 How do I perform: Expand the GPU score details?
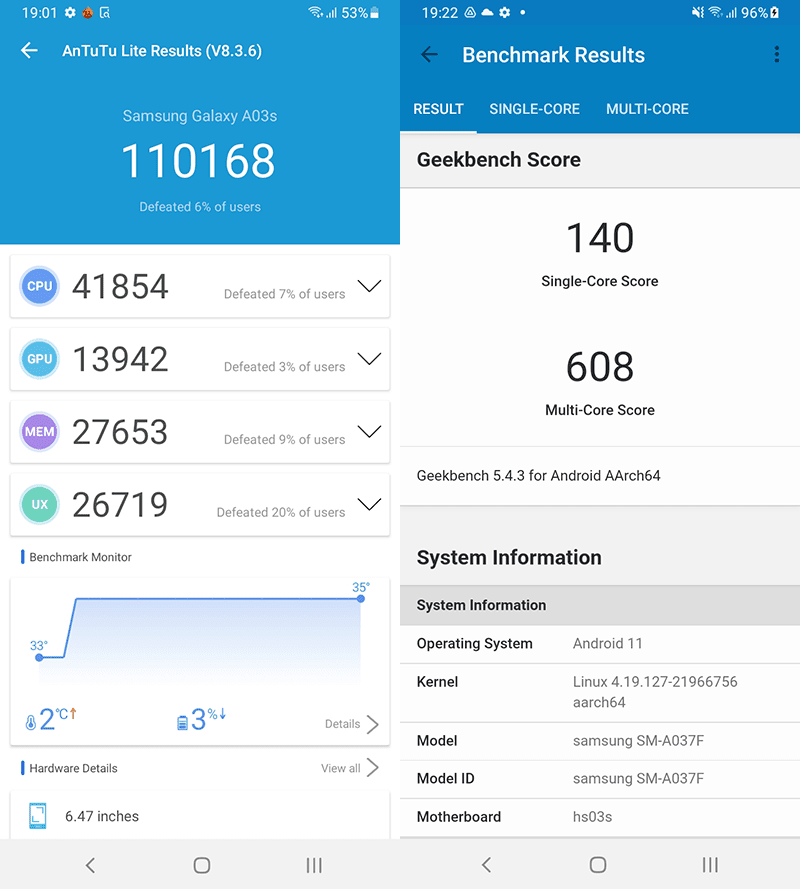click(x=369, y=358)
